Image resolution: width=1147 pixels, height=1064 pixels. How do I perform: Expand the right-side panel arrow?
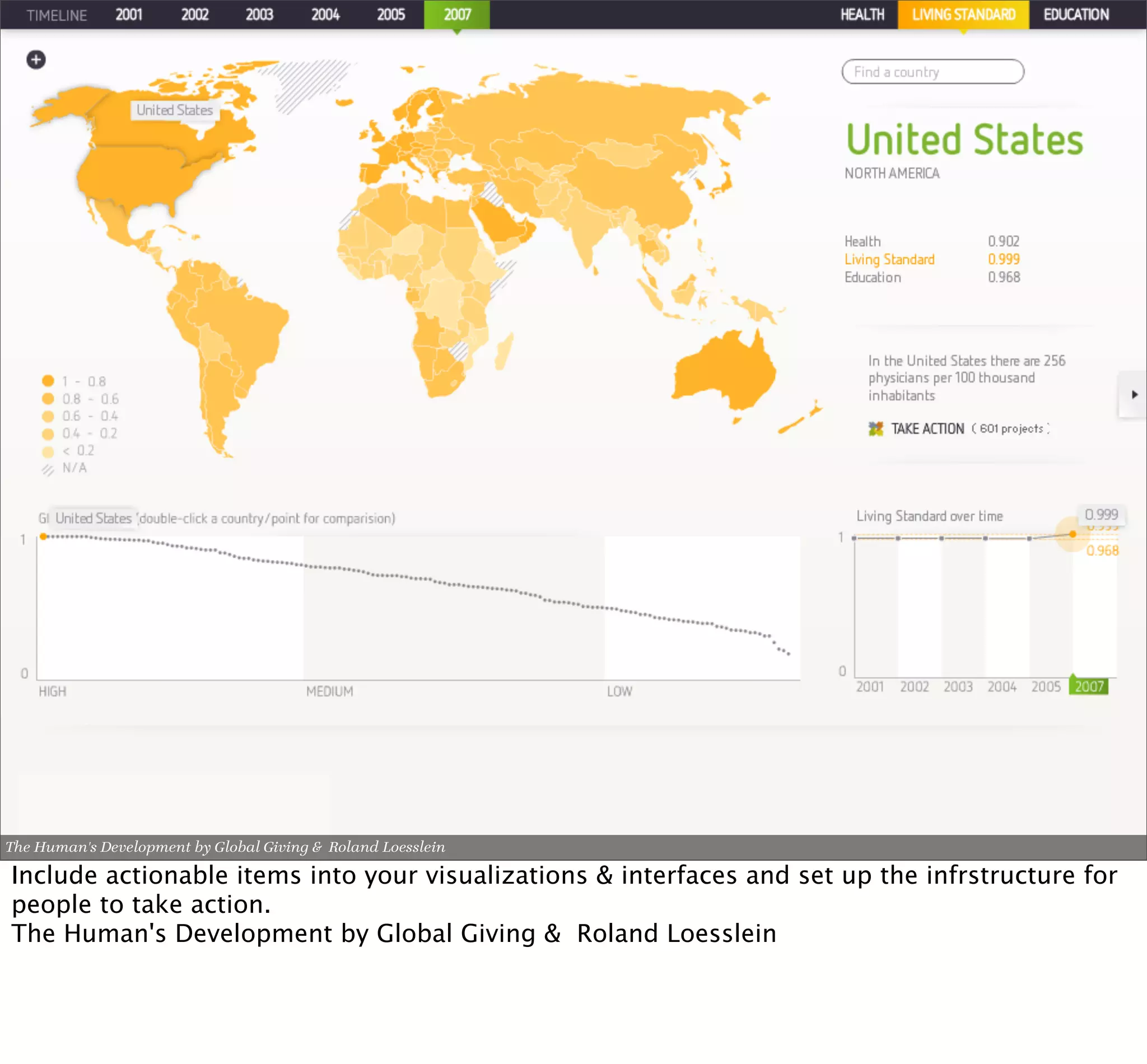1134,394
